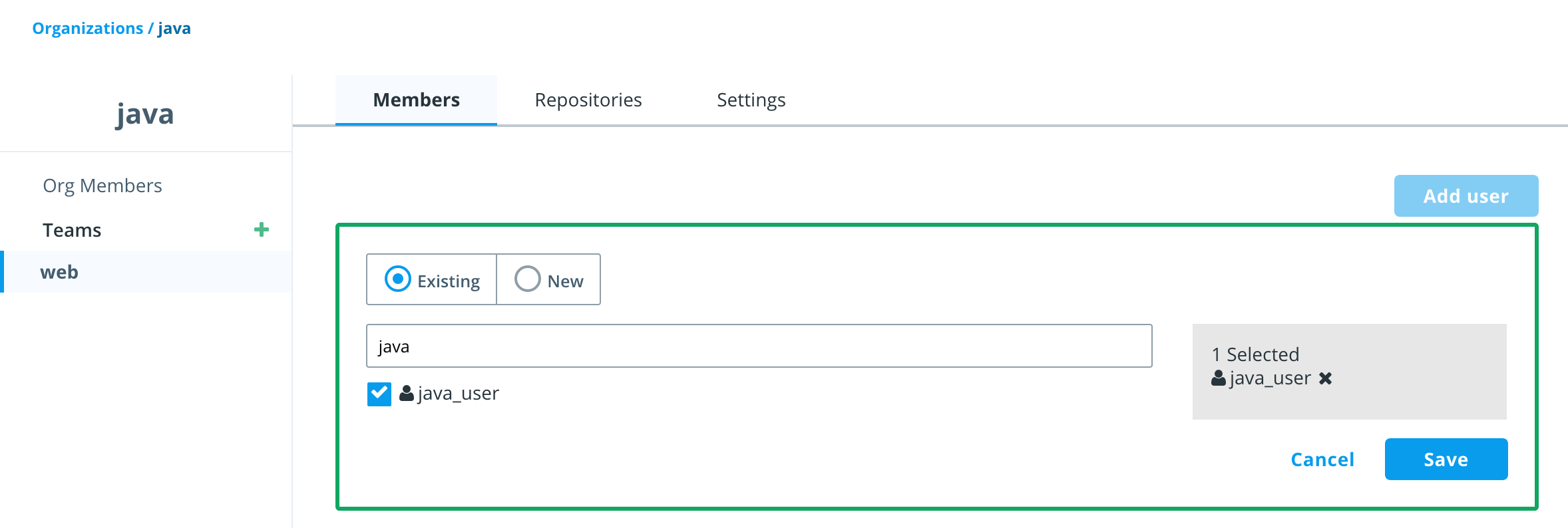1568x528 pixels.
Task: Open the Repositories tab
Action: 588,100
